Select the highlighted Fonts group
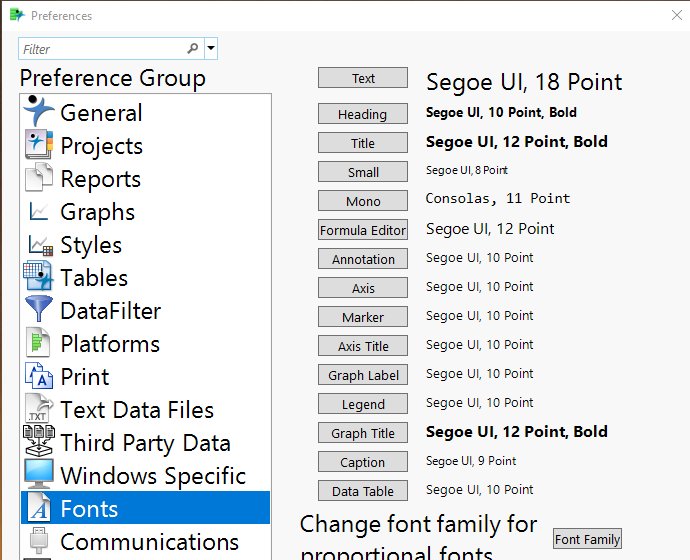This screenshot has width=690, height=560. click(x=145, y=508)
